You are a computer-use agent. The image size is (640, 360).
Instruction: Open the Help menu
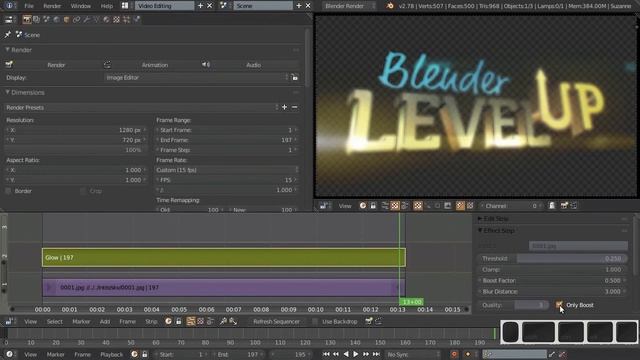click(x=107, y=6)
